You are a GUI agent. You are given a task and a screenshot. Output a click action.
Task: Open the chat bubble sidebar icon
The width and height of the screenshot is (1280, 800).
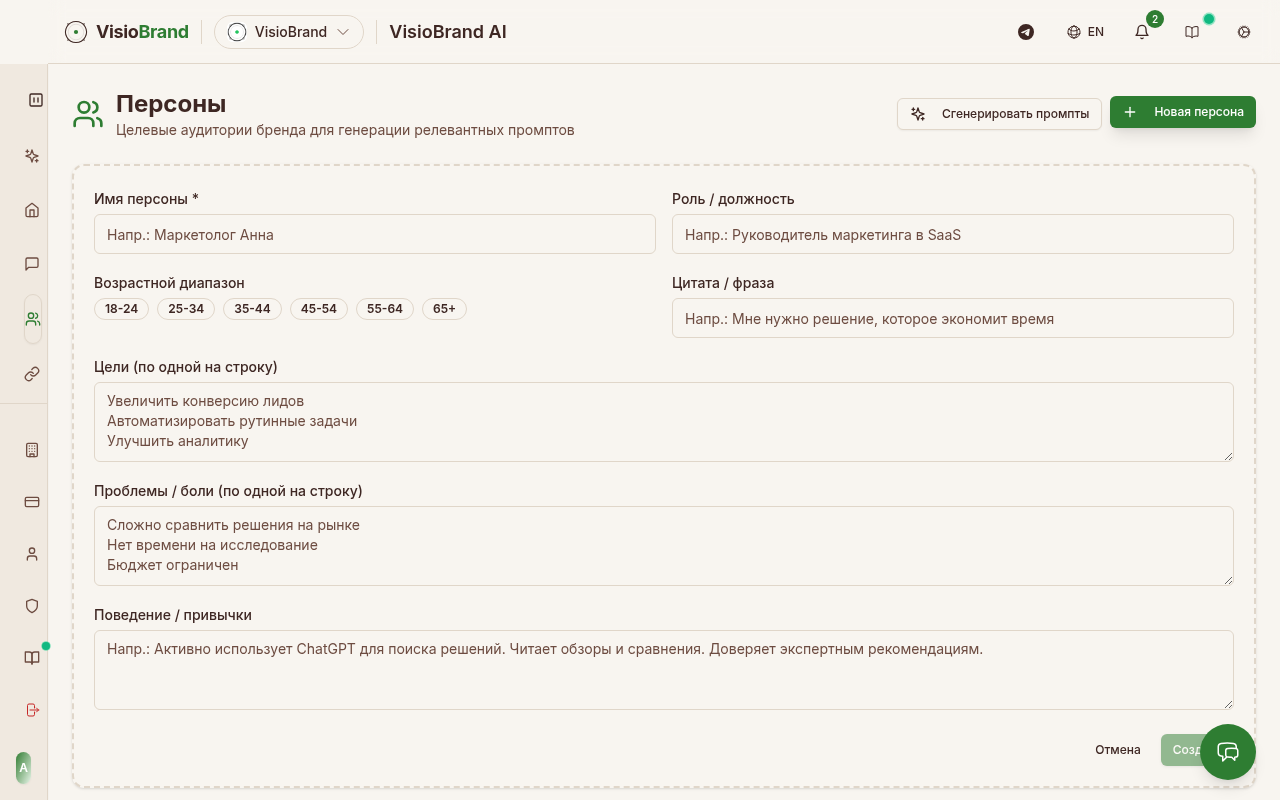(32, 264)
